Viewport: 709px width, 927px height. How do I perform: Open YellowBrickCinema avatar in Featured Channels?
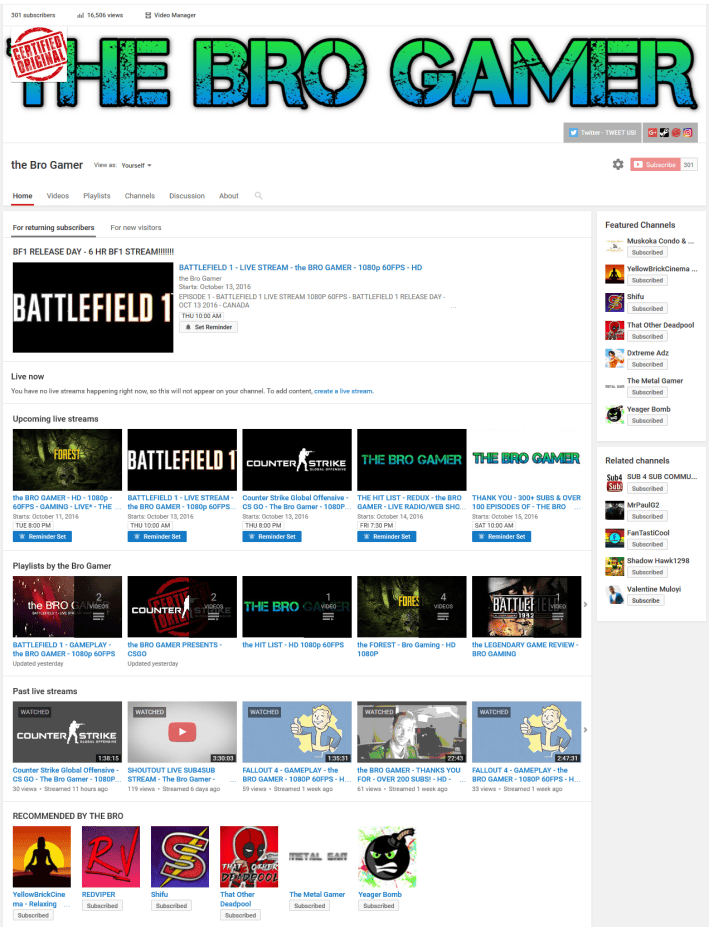[614, 274]
